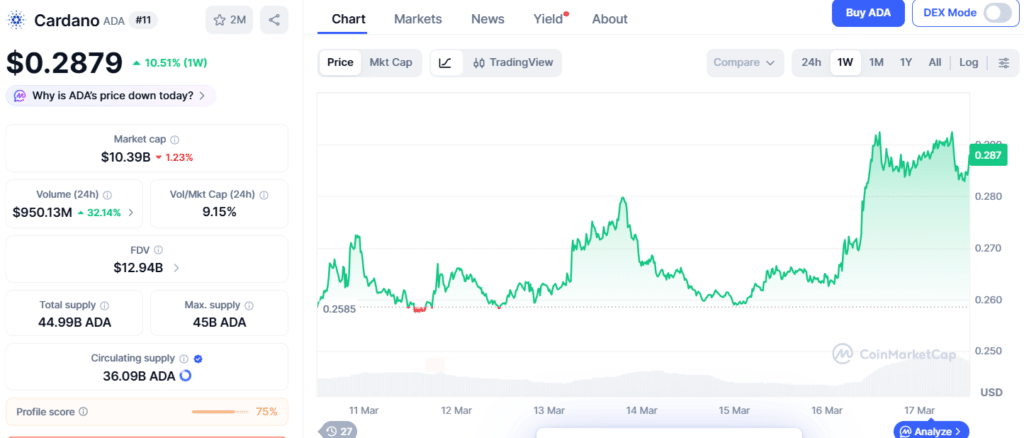Click the green 0.287 price tag on chart
Screen dimensions: 1024x438
click(989, 155)
